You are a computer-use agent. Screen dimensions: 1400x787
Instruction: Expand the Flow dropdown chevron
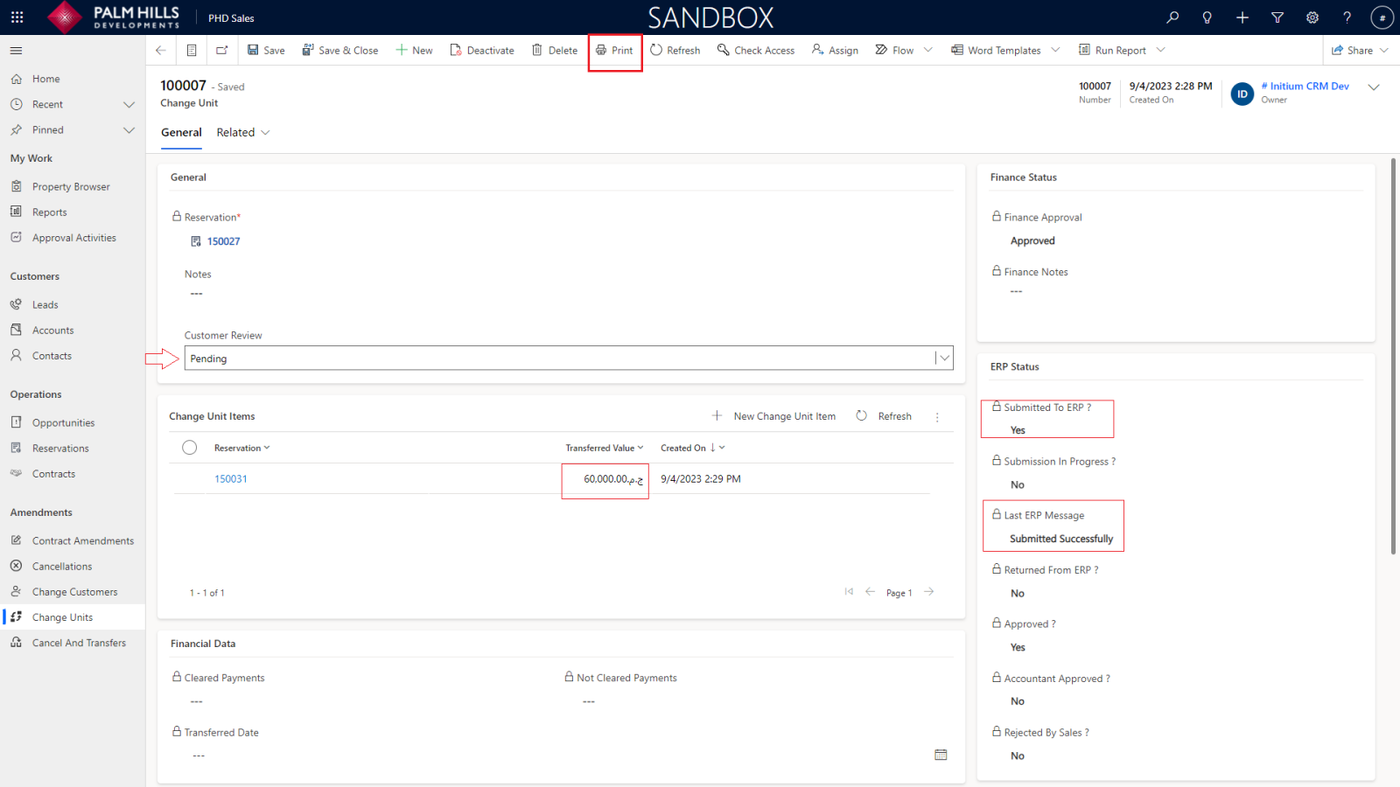point(928,50)
